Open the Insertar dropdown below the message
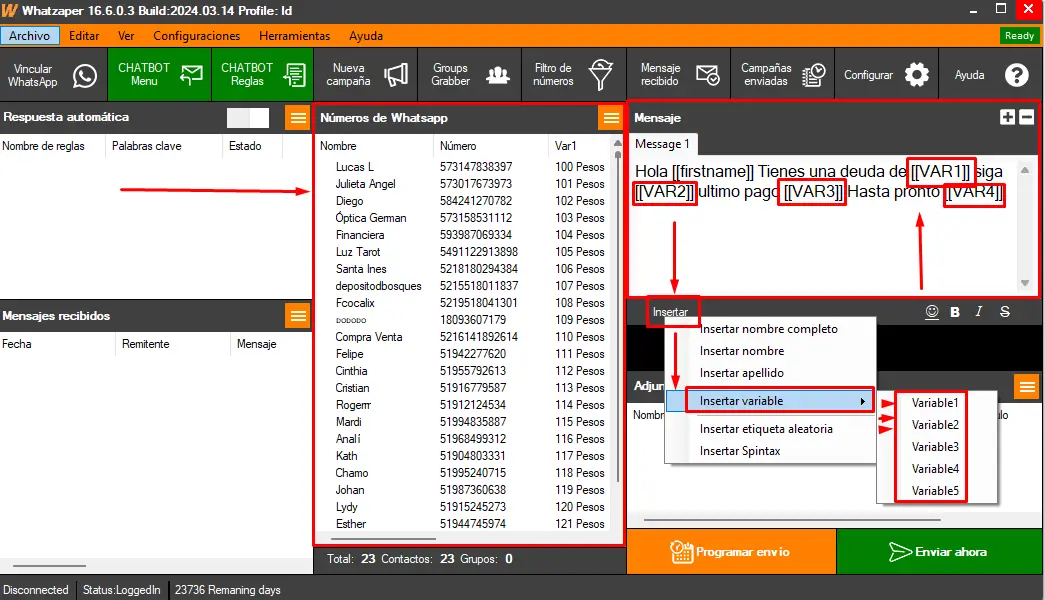The width and height of the screenshot is (1045, 600). pyautogui.click(x=671, y=312)
